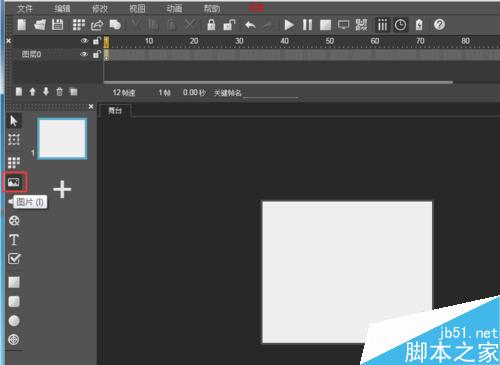Viewport: 500px width, 365px height.
Task: Lock selected objects with closed padlock
Action: (211, 25)
